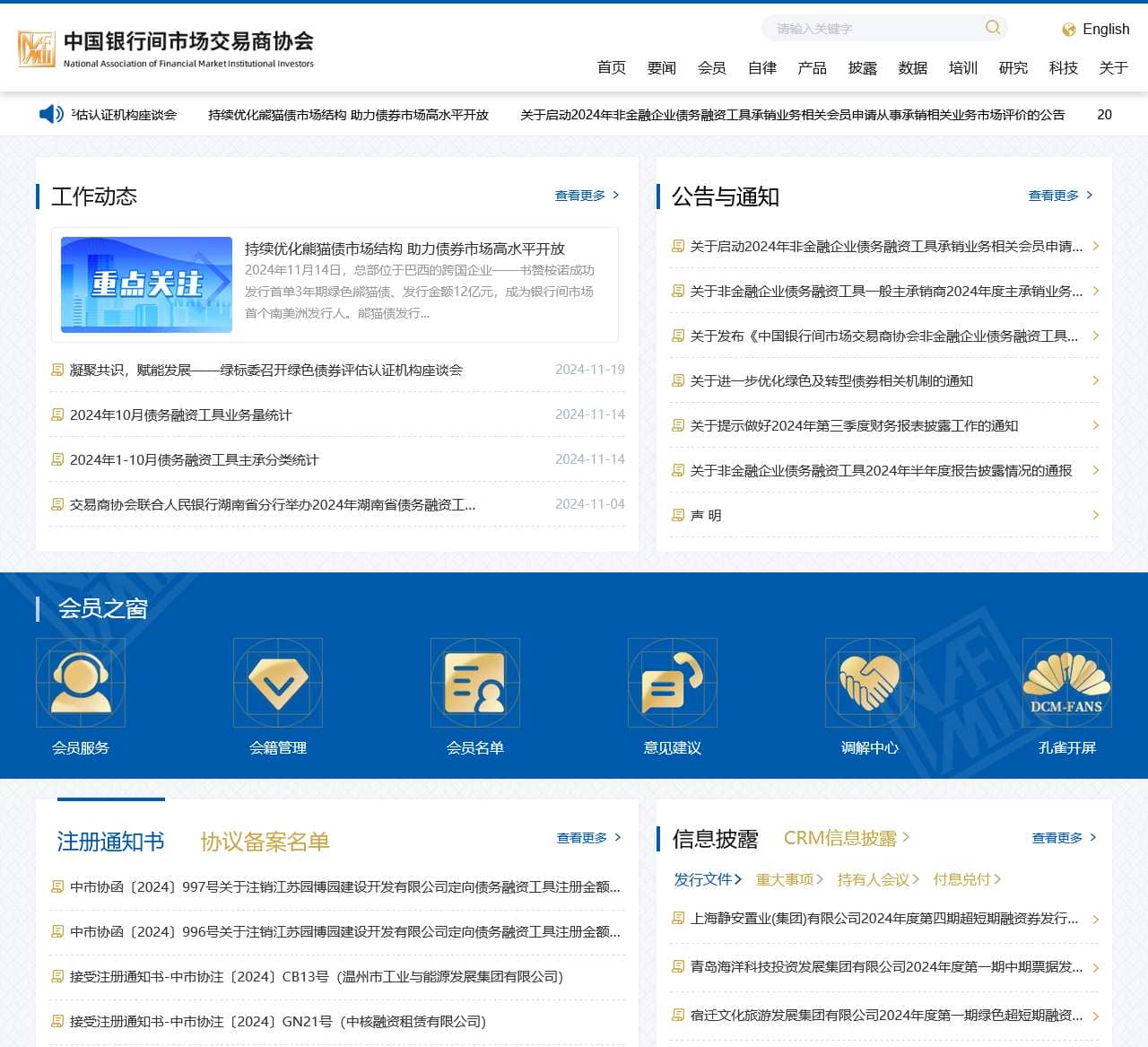
Task: Open the 披露 navigation menu item
Action: (862, 68)
